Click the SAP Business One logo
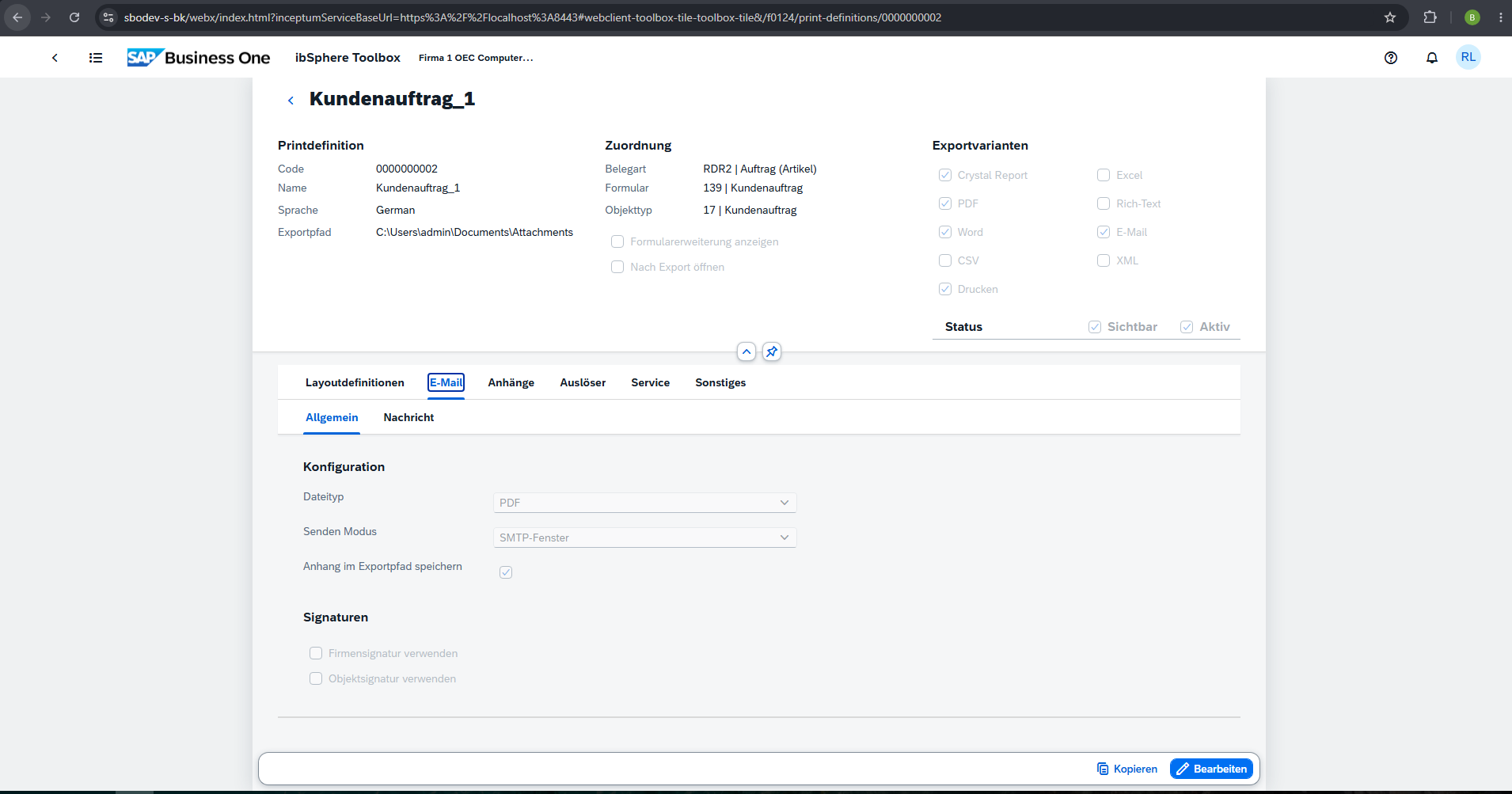1512x794 pixels. point(199,58)
